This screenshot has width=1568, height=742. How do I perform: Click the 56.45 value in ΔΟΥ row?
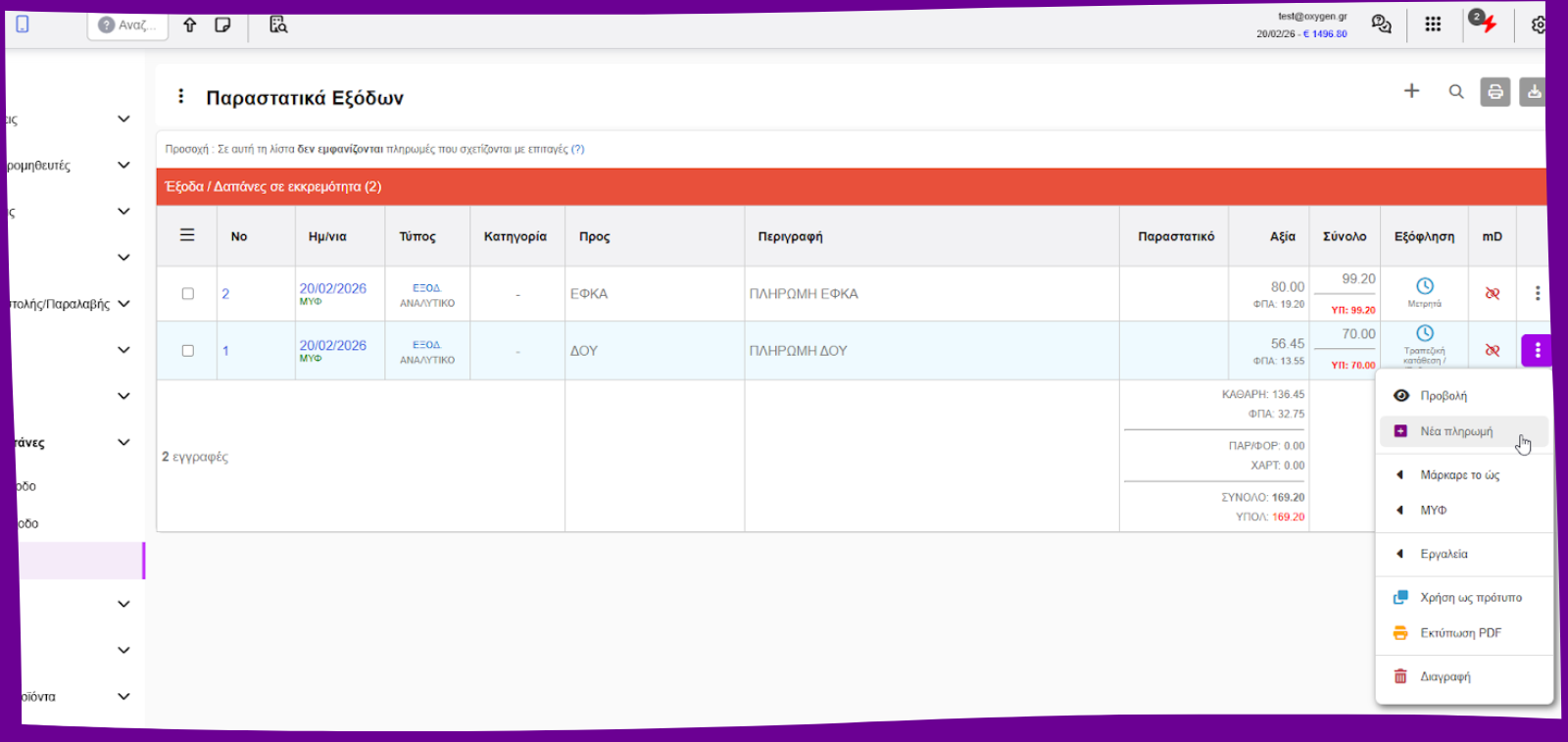pos(1288,343)
